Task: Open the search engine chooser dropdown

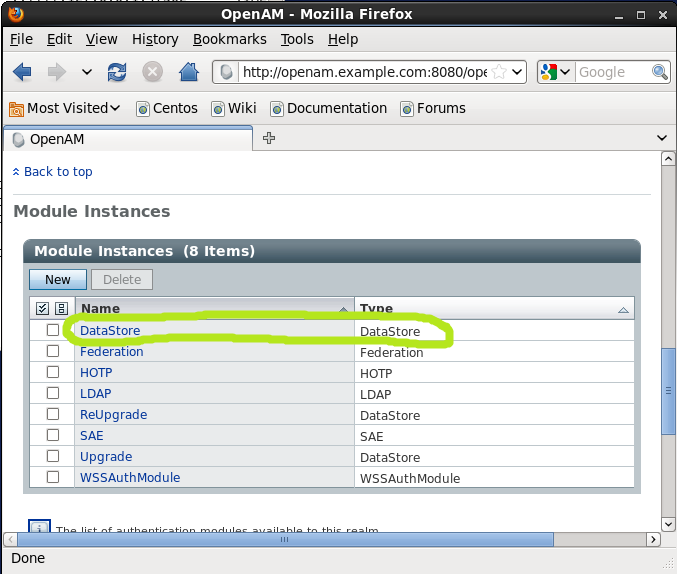Action: (x=565, y=72)
